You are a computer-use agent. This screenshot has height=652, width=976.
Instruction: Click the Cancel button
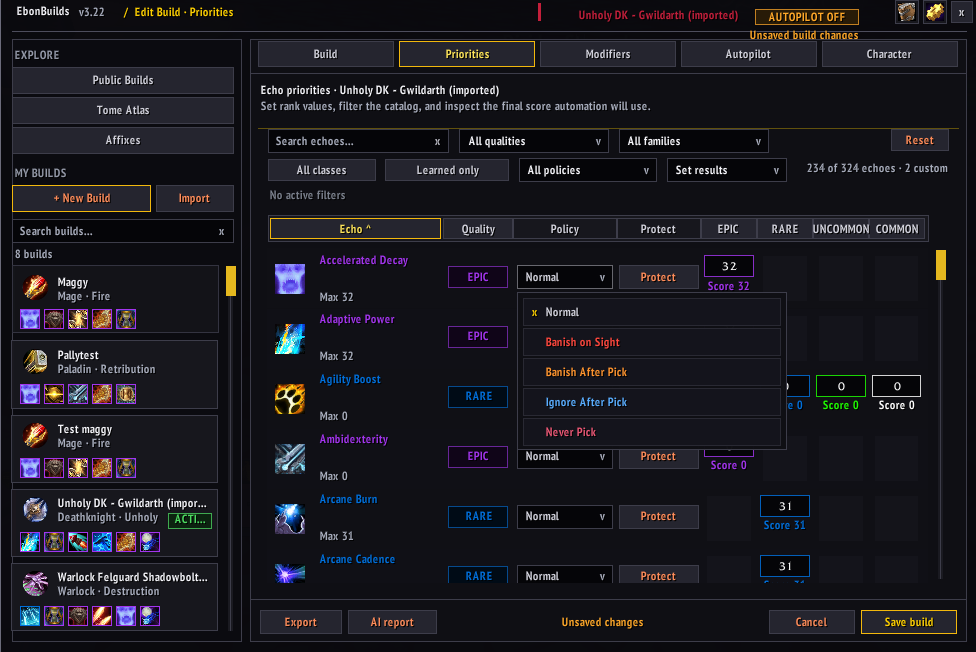[x=811, y=622]
